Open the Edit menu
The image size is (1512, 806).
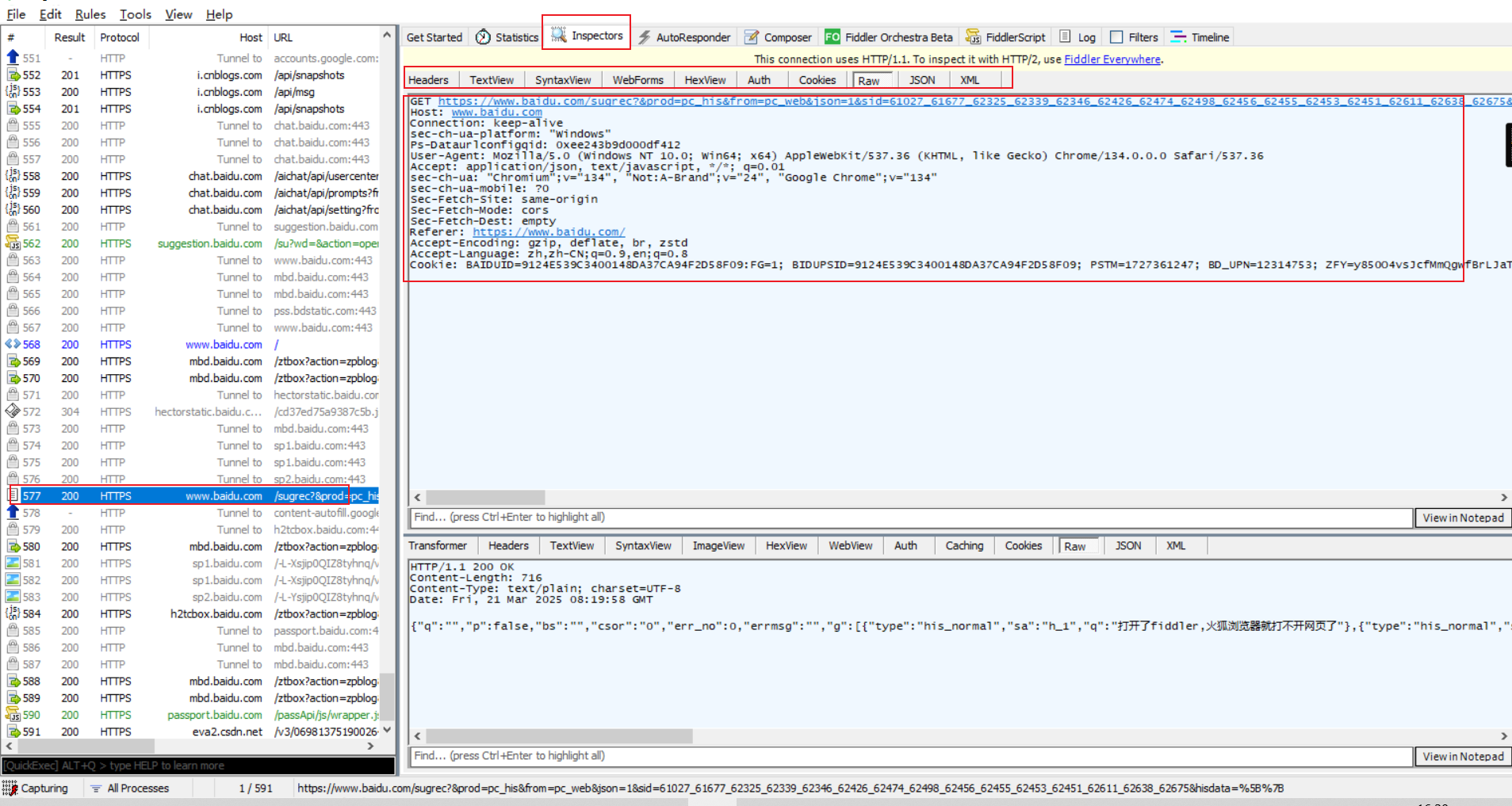pos(50,14)
